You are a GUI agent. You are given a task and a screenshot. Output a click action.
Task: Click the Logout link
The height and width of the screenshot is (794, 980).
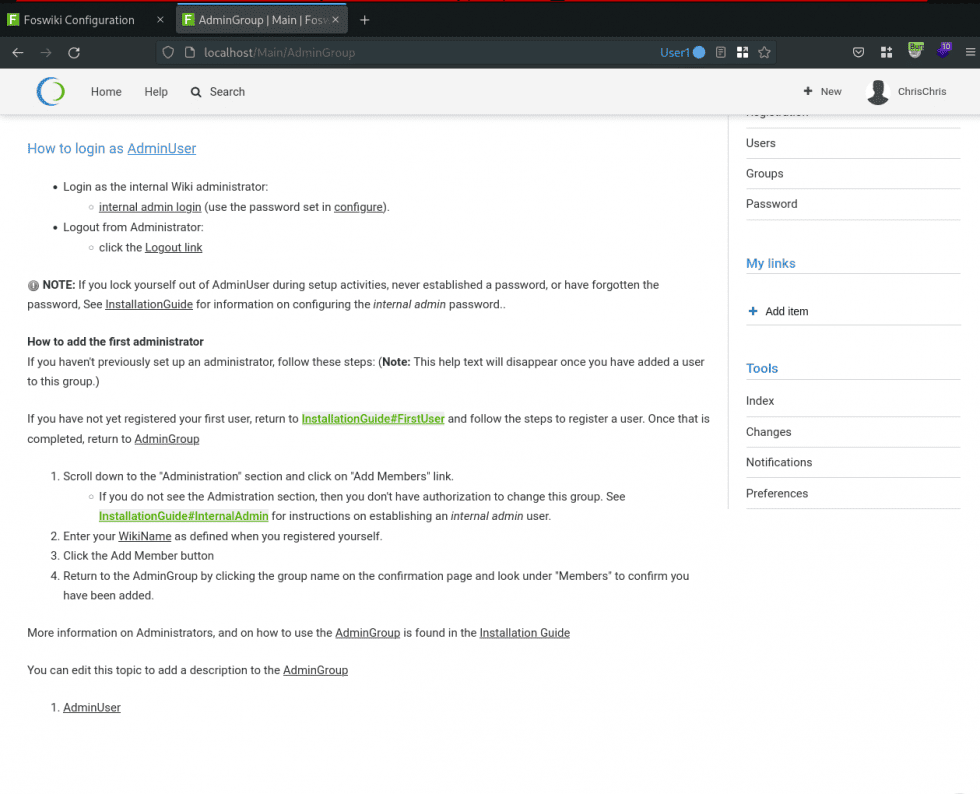tap(173, 247)
